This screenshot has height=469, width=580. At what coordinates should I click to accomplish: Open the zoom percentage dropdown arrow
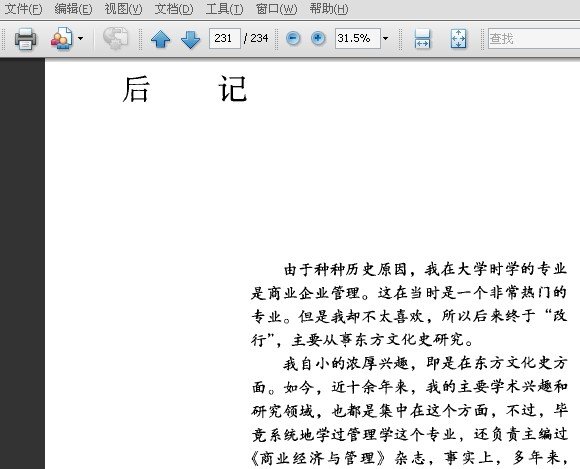coord(385,38)
